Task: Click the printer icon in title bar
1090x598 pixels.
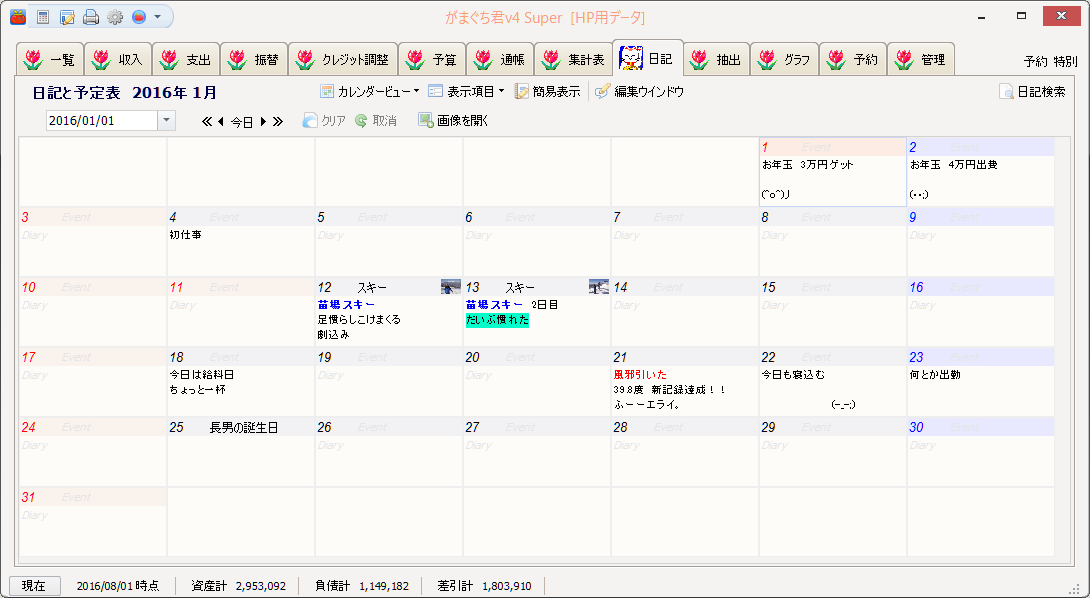Action: tap(91, 17)
